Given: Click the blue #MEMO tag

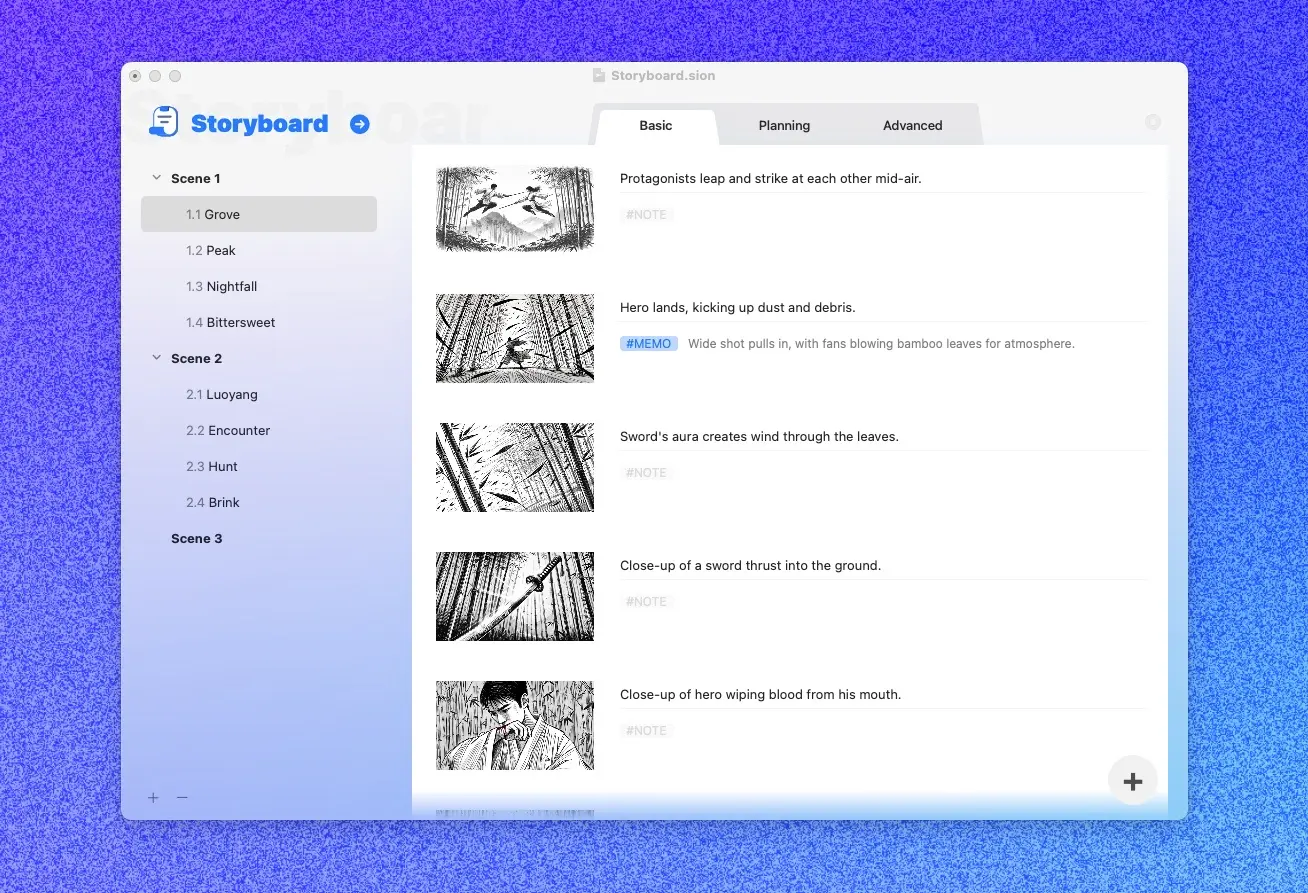Looking at the screenshot, I should pos(649,344).
